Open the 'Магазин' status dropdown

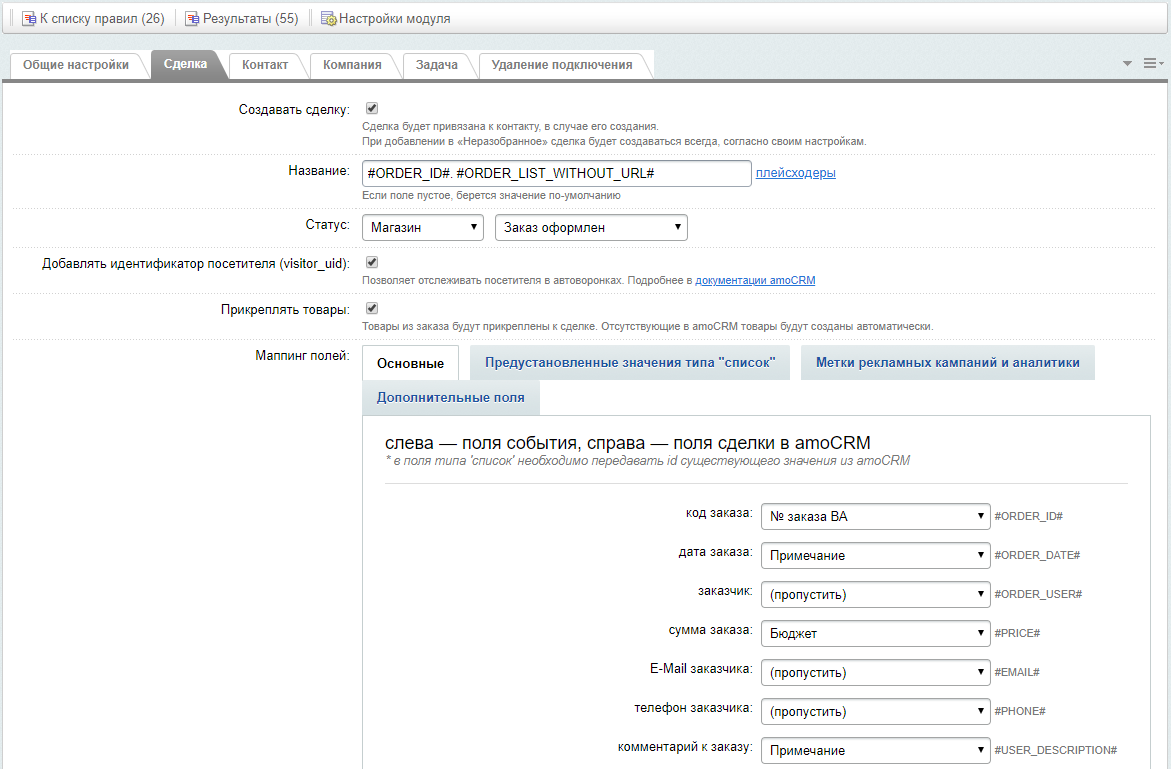click(422, 227)
